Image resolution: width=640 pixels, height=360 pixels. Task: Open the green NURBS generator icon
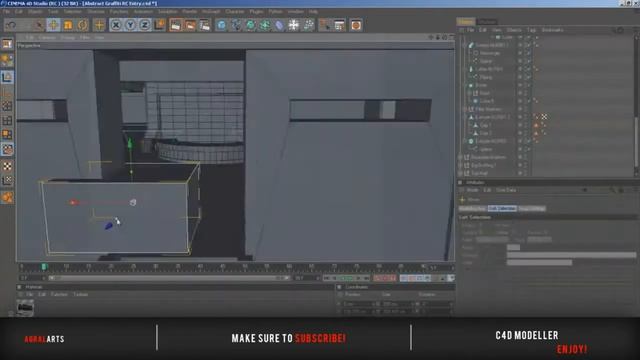click(250, 25)
